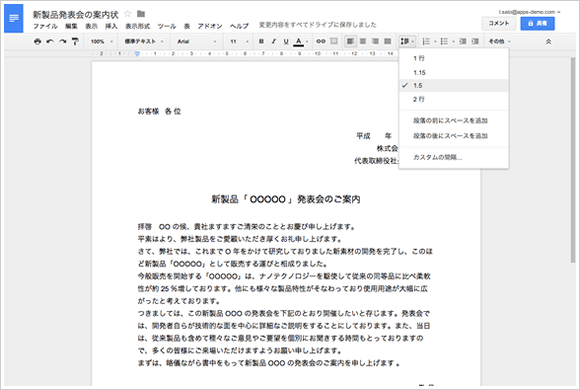
Task: Open the 100% zoom dropdown
Action: [101, 41]
